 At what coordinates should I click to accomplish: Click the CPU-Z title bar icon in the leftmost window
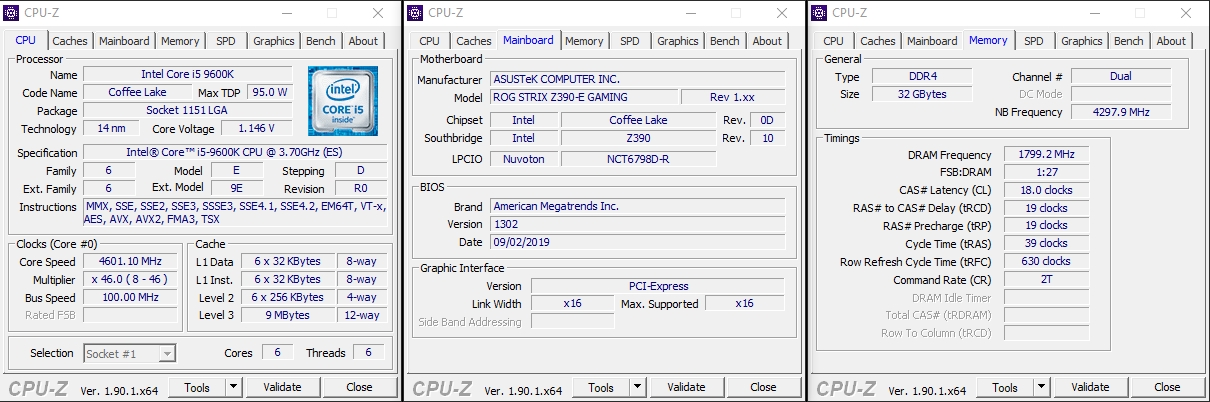coord(13,13)
